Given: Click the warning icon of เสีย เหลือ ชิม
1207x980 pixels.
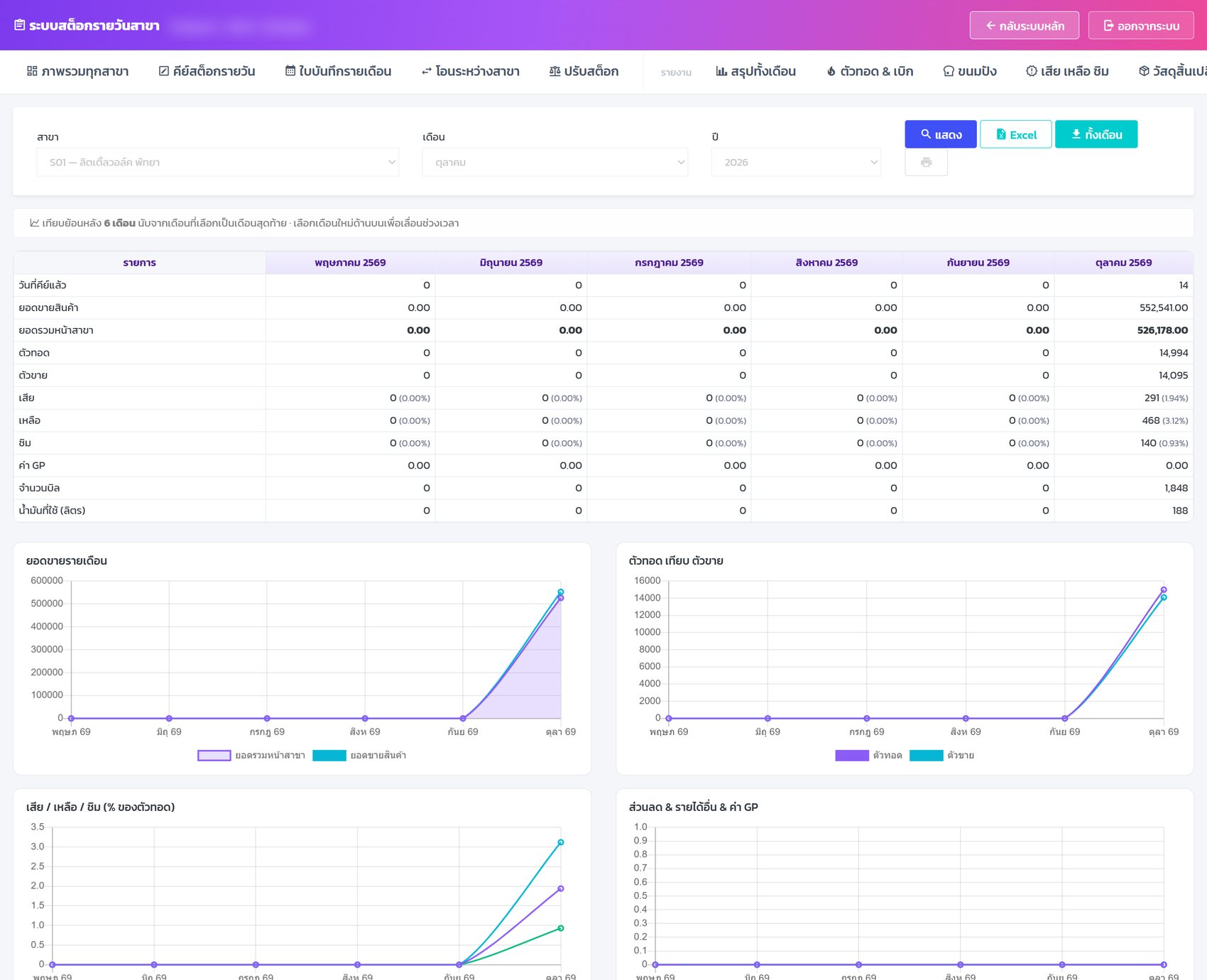Looking at the screenshot, I should (x=1032, y=71).
